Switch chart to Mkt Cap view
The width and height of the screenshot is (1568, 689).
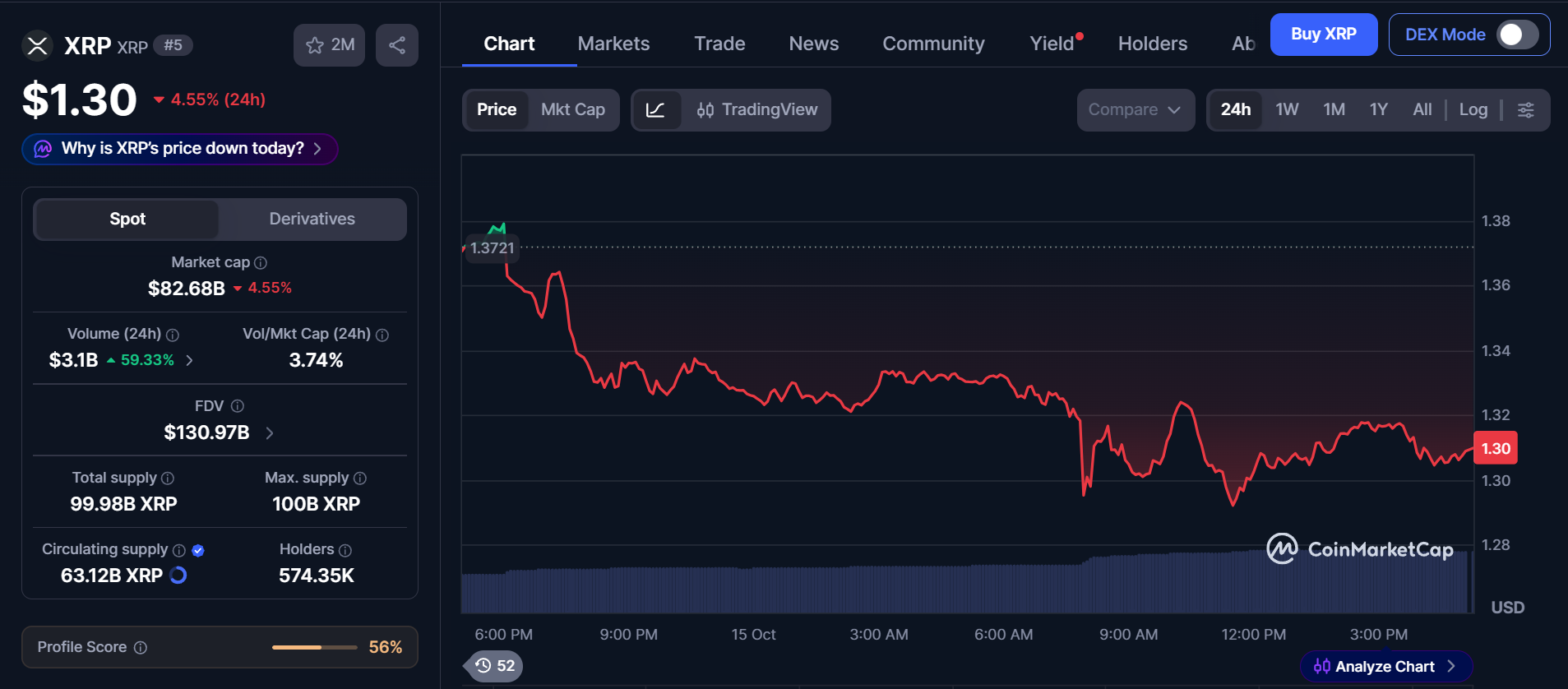573,110
